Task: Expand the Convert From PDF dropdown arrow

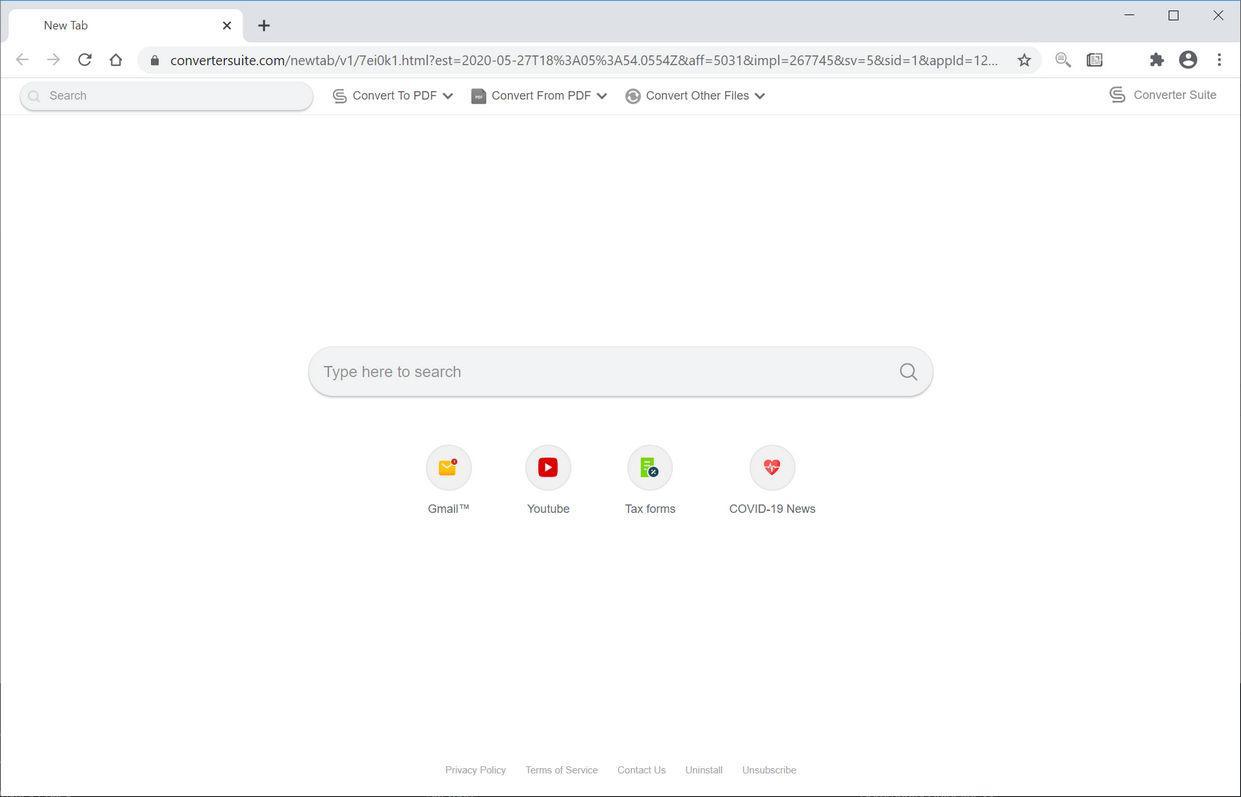Action: tap(602, 96)
